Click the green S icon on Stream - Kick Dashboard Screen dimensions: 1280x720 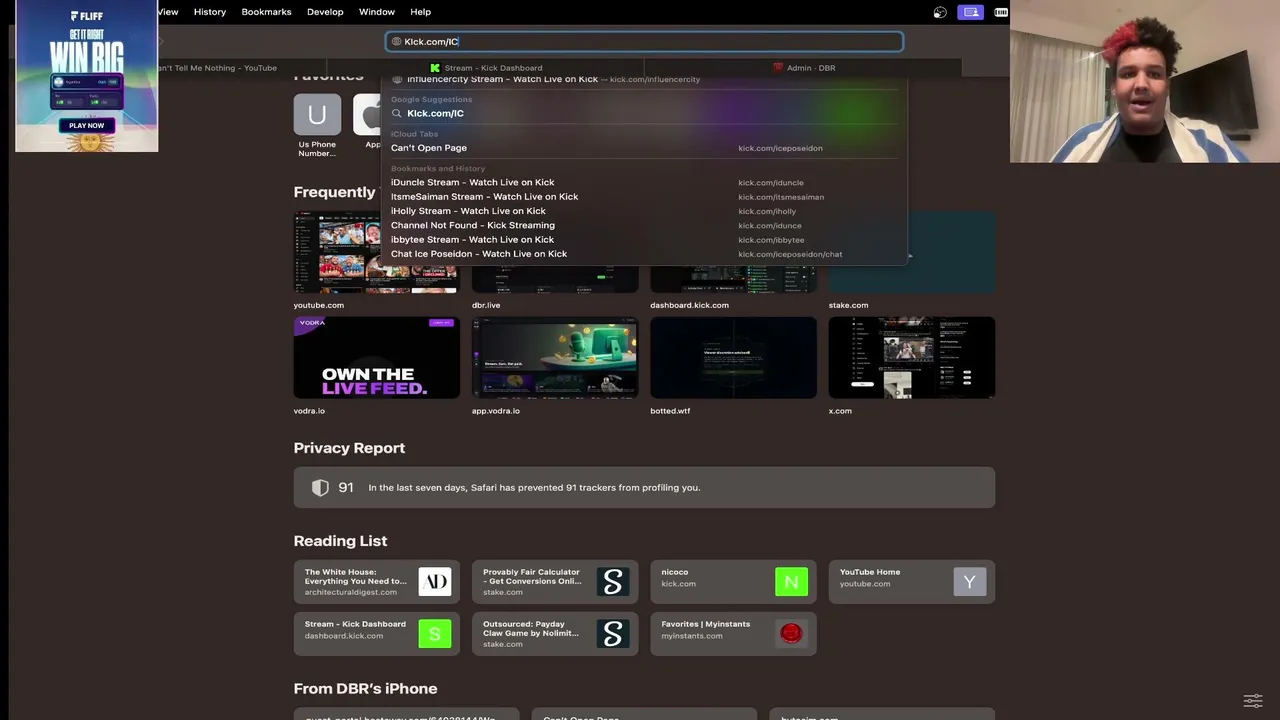coord(434,634)
